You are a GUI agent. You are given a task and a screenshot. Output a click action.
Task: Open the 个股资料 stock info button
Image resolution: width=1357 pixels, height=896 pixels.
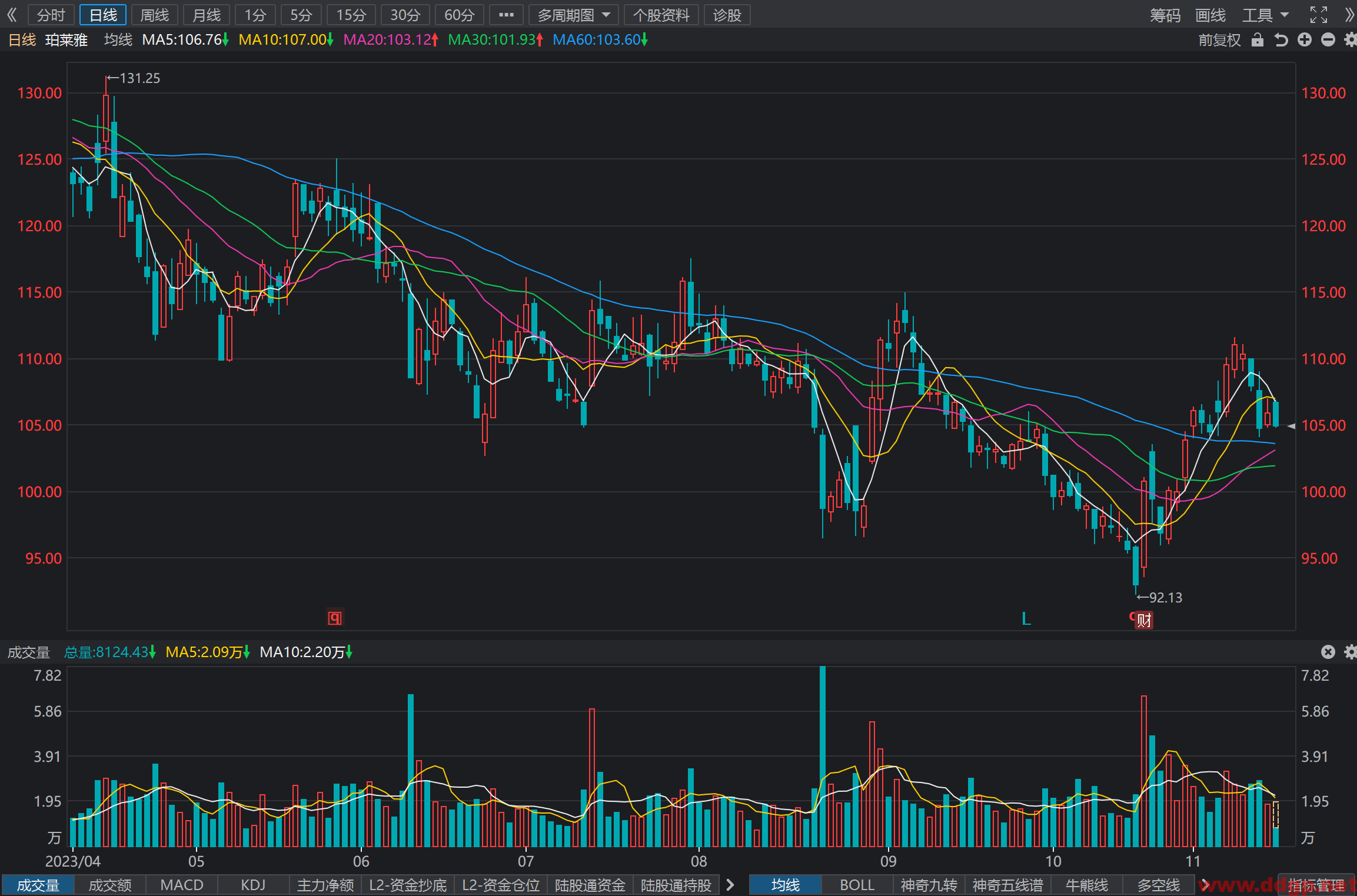pos(661,15)
